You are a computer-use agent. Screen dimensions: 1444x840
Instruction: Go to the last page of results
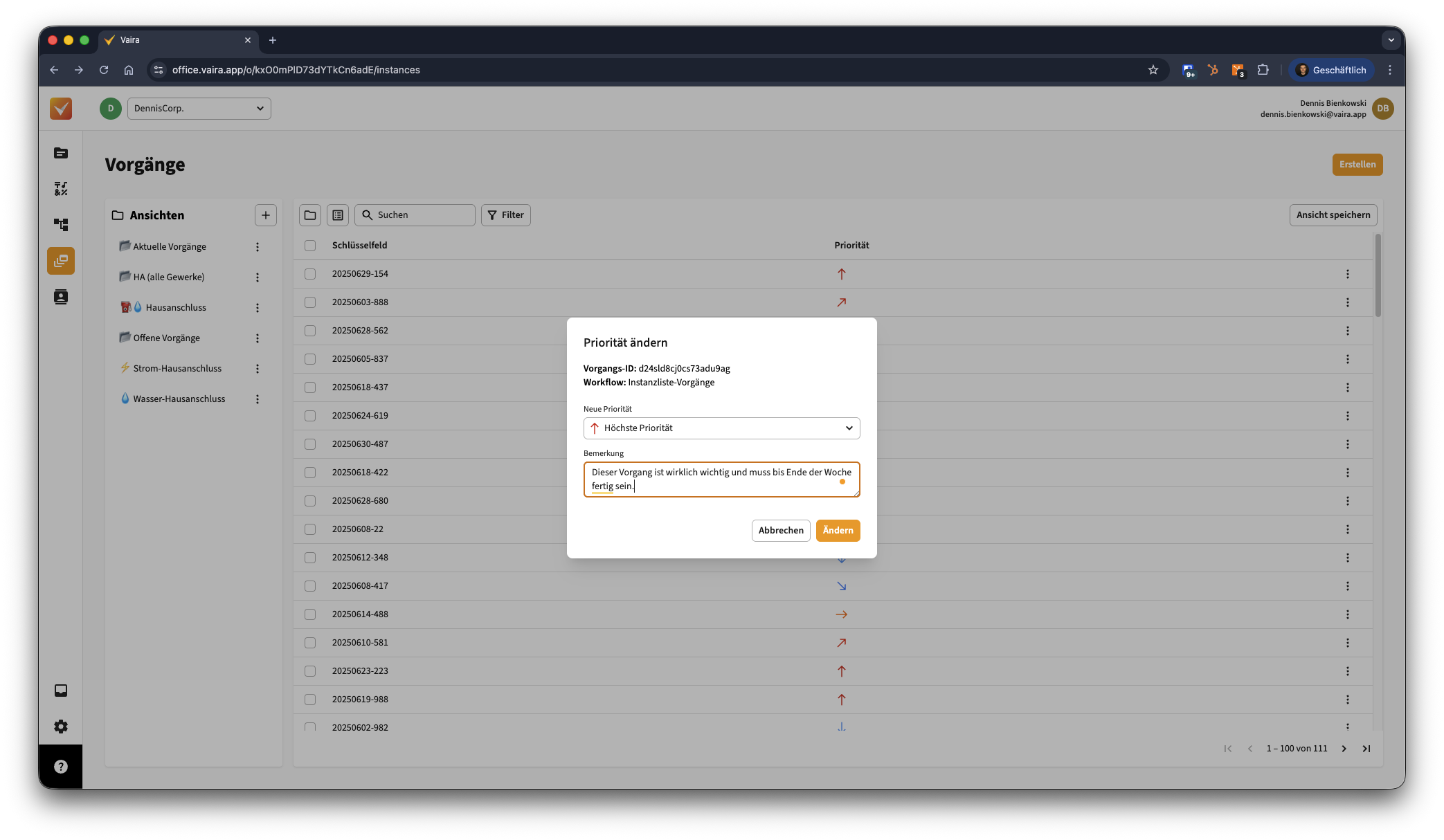tap(1366, 749)
